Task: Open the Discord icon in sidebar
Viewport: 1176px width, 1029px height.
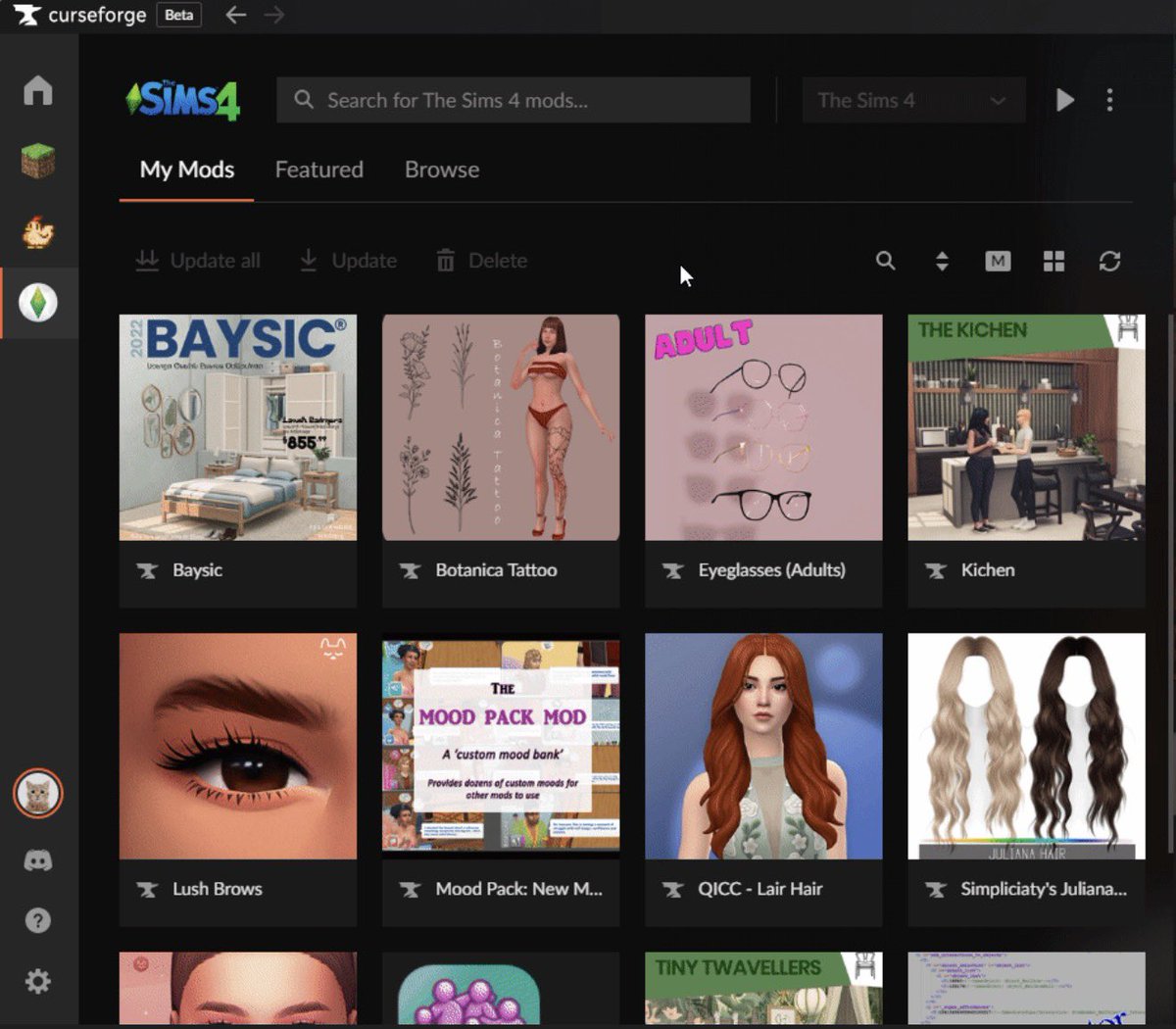Action: coord(38,860)
